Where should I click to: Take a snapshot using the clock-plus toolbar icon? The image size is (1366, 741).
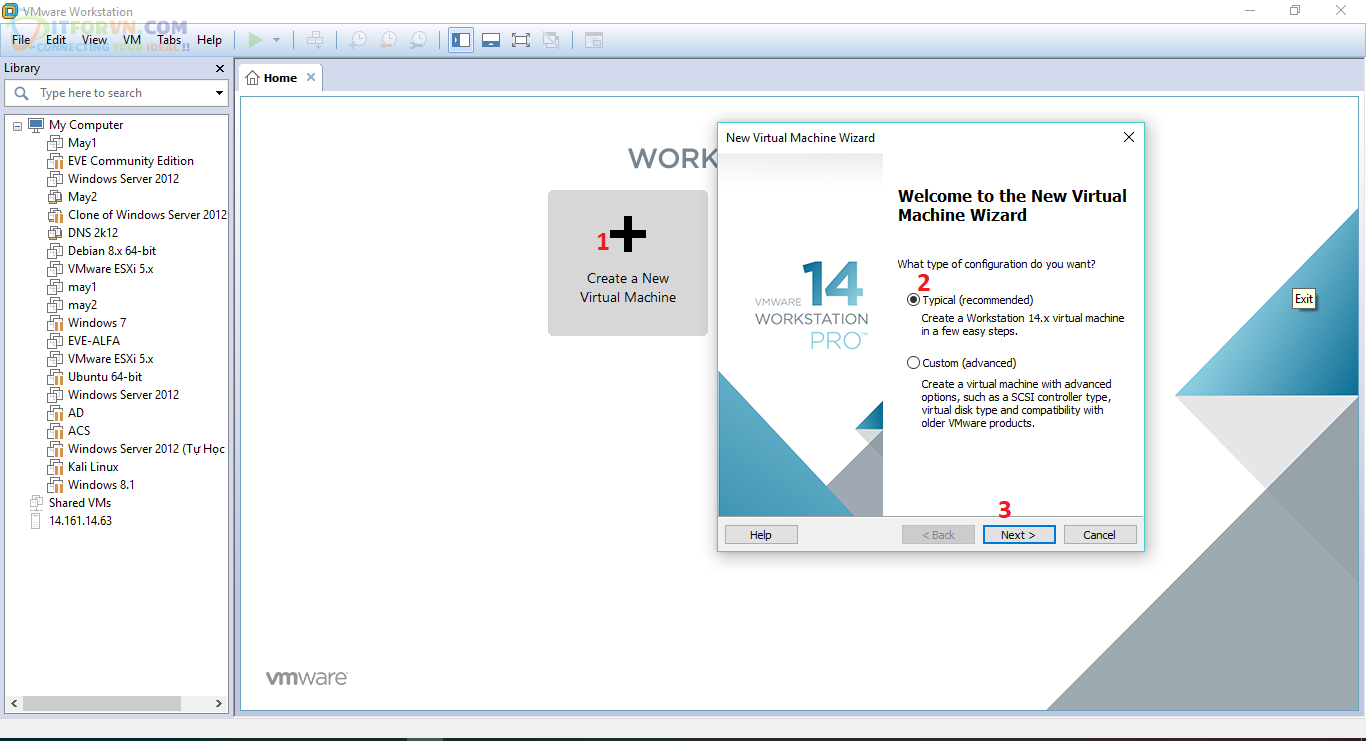tap(357, 40)
